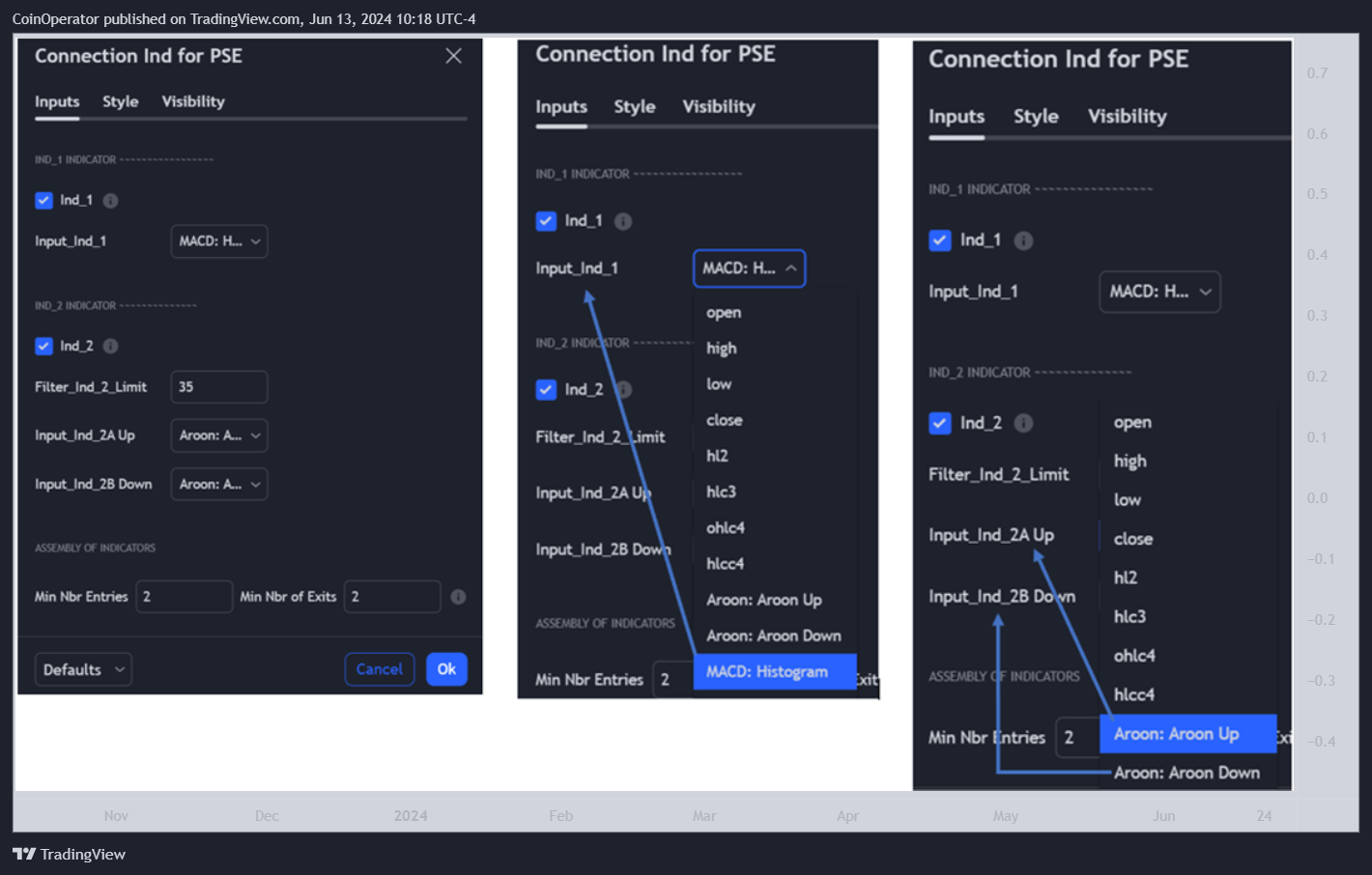Choose 'MACD: Histogram' in middle dropdown
This screenshot has height=875, width=1372.
coord(776,672)
